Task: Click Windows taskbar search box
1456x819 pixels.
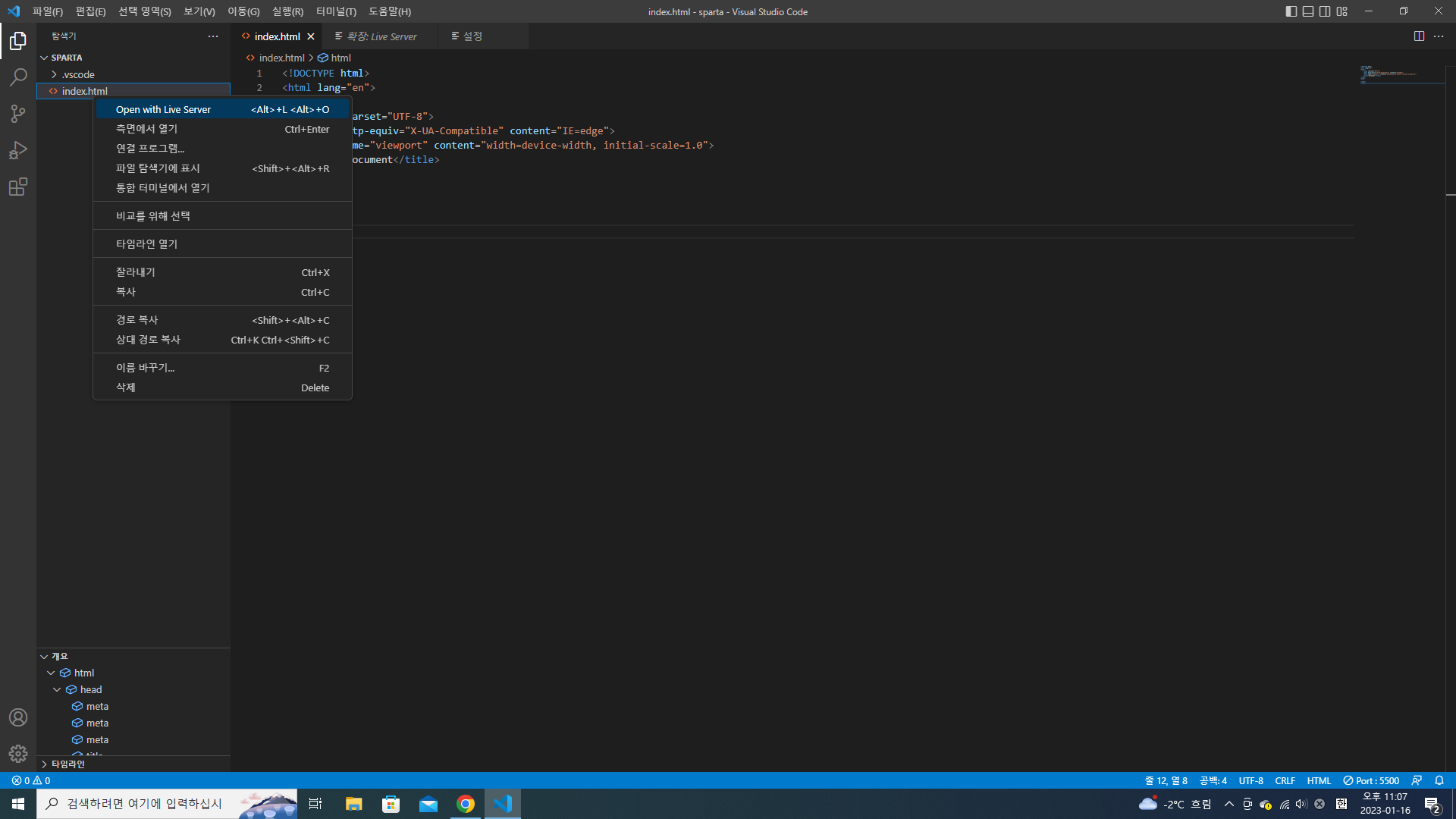Action: tap(167, 804)
